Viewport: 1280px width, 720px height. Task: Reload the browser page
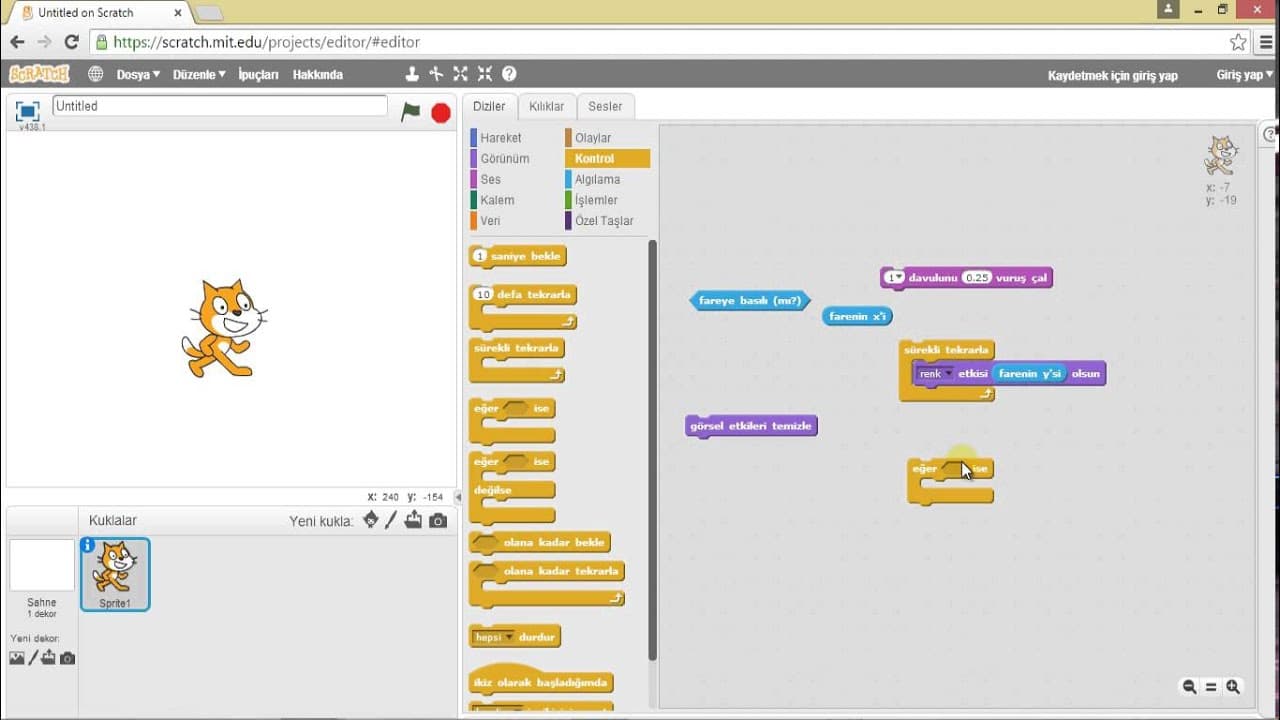71,42
